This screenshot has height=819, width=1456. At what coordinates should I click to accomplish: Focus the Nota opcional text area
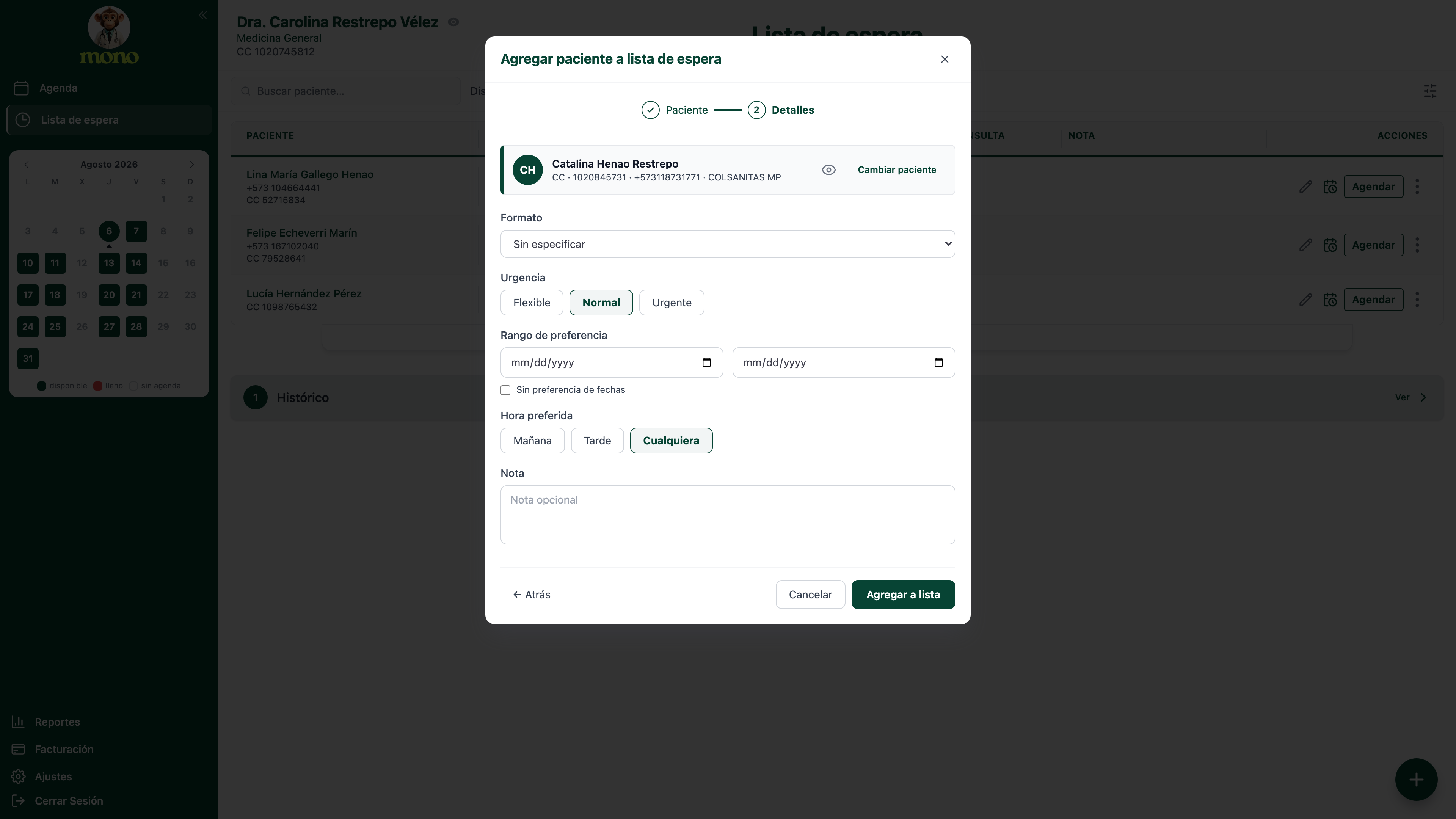(728, 515)
